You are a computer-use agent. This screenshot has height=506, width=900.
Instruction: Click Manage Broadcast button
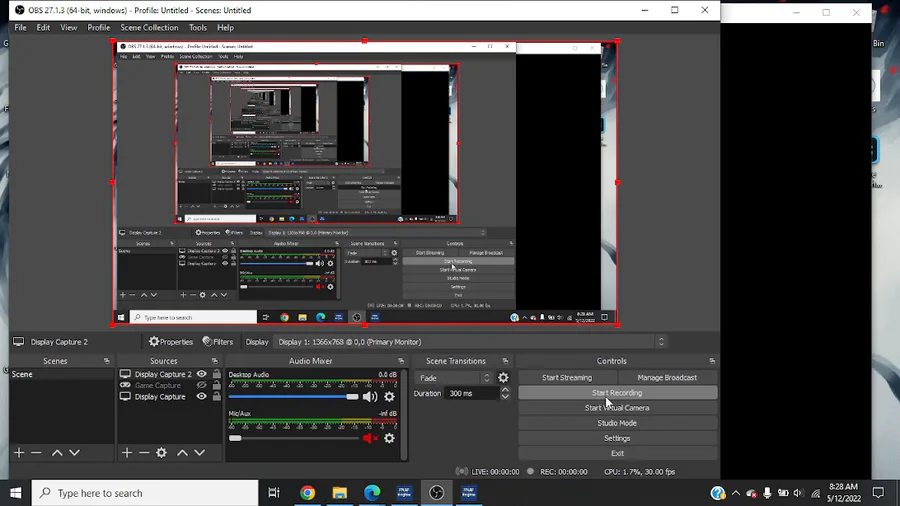tap(667, 377)
